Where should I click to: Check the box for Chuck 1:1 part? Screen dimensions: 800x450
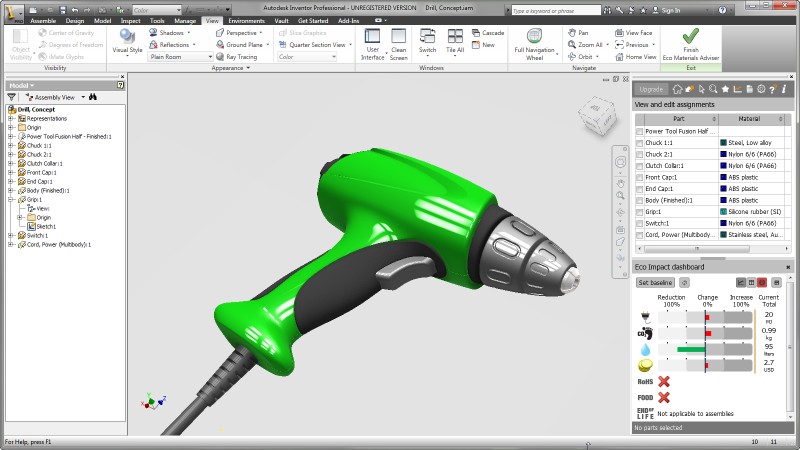[639, 144]
